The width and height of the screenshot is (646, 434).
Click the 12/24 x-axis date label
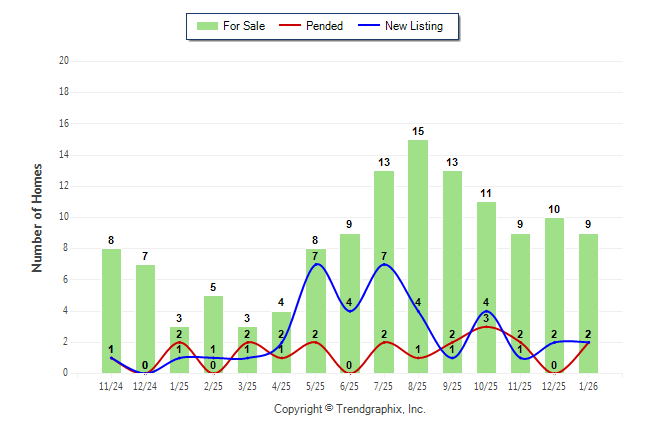tap(146, 385)
